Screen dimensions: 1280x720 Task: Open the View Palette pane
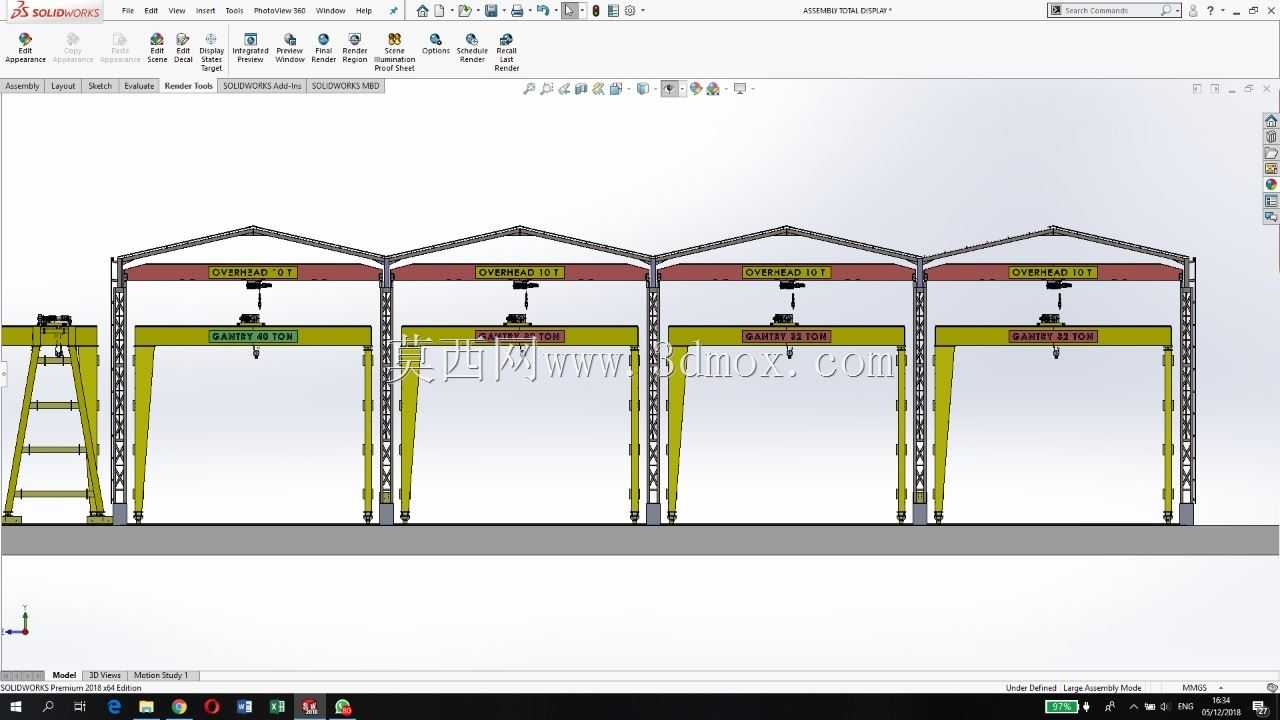(x=1271, y=169)
